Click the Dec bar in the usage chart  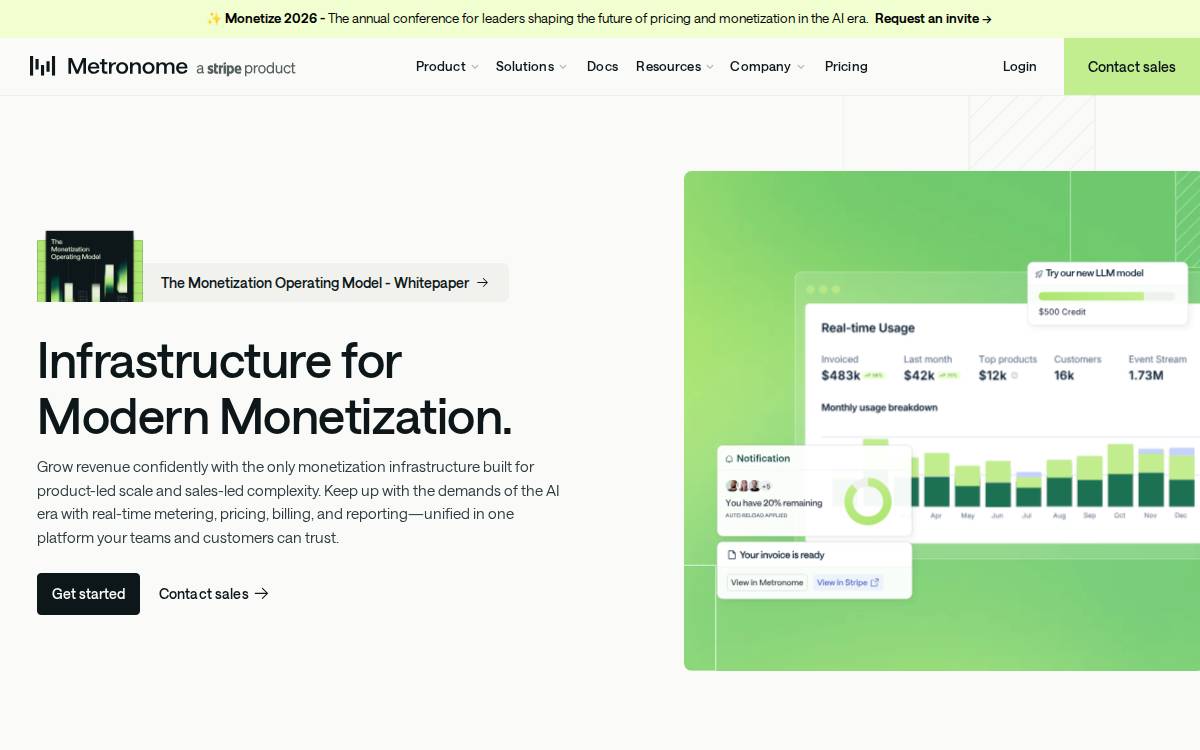point(1182,478)
